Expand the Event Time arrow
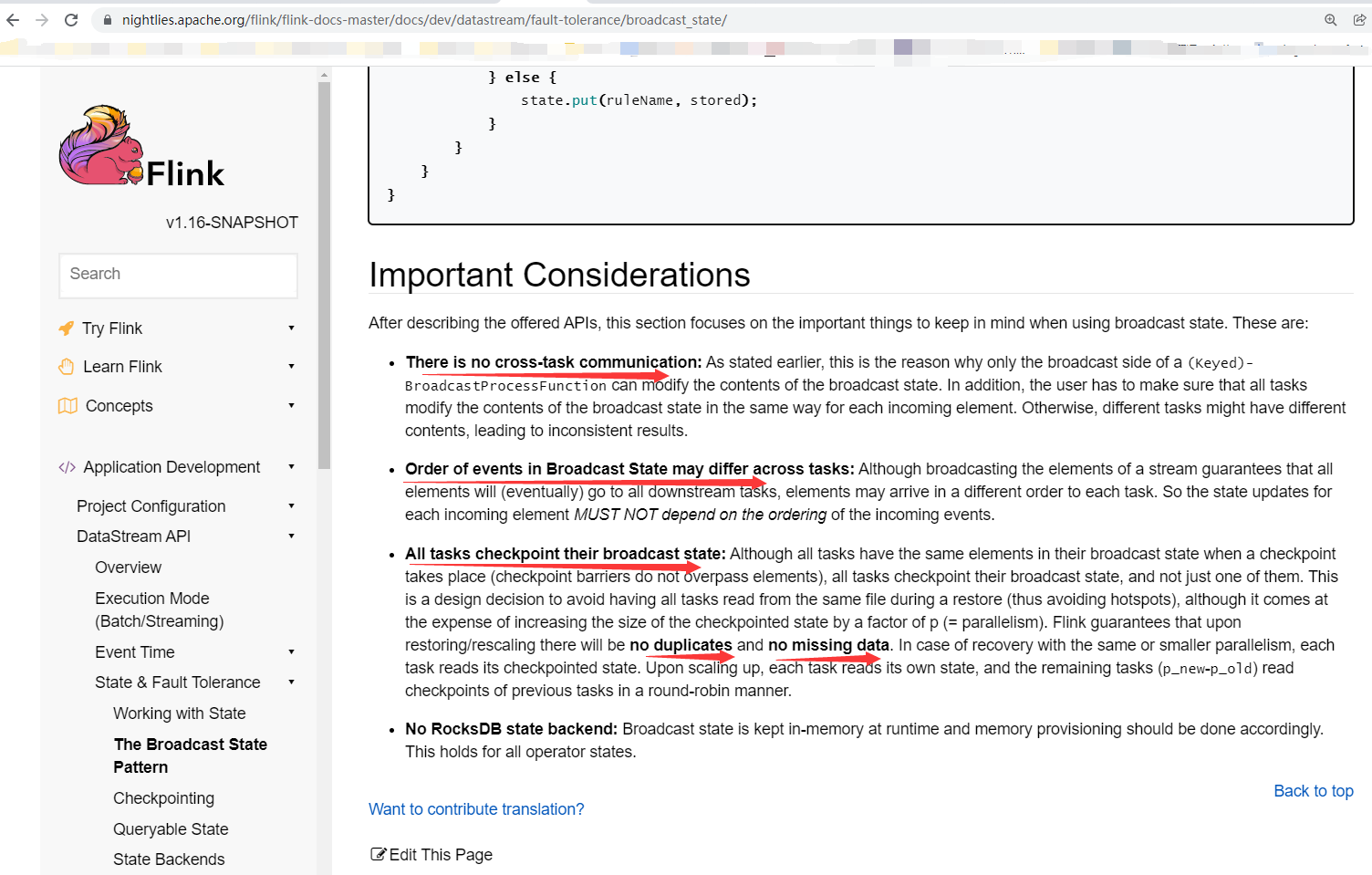This screenshot has height=875, width=1372. point(291,652)
